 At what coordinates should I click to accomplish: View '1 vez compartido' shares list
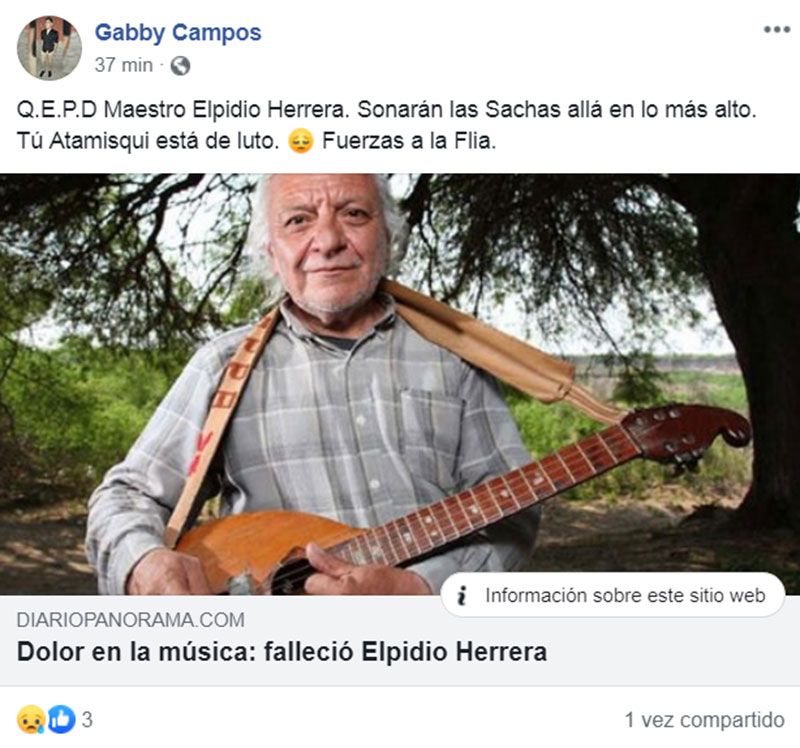(705, 720)
